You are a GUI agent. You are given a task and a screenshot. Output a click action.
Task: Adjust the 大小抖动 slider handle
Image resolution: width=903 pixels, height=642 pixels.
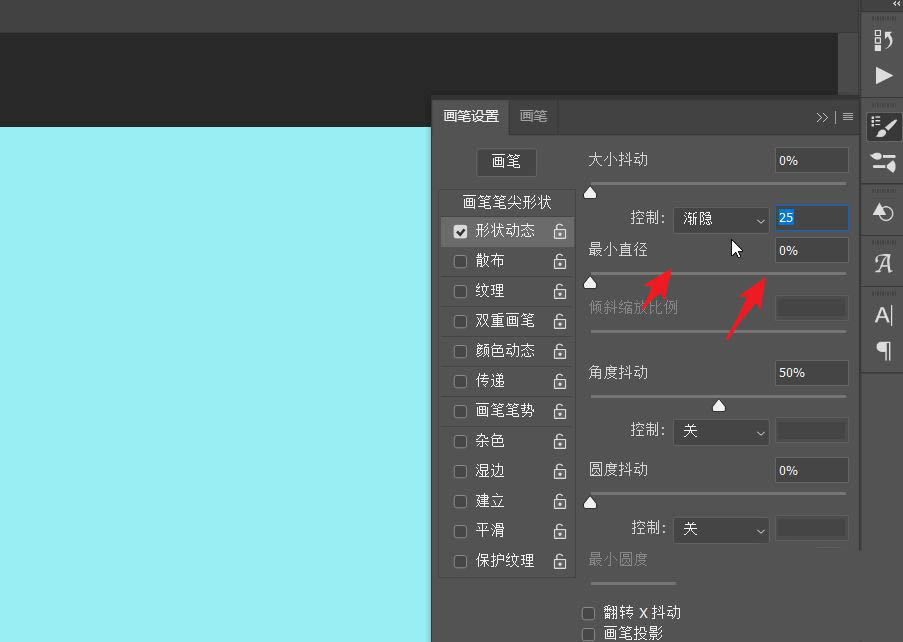tap(590, 192)
